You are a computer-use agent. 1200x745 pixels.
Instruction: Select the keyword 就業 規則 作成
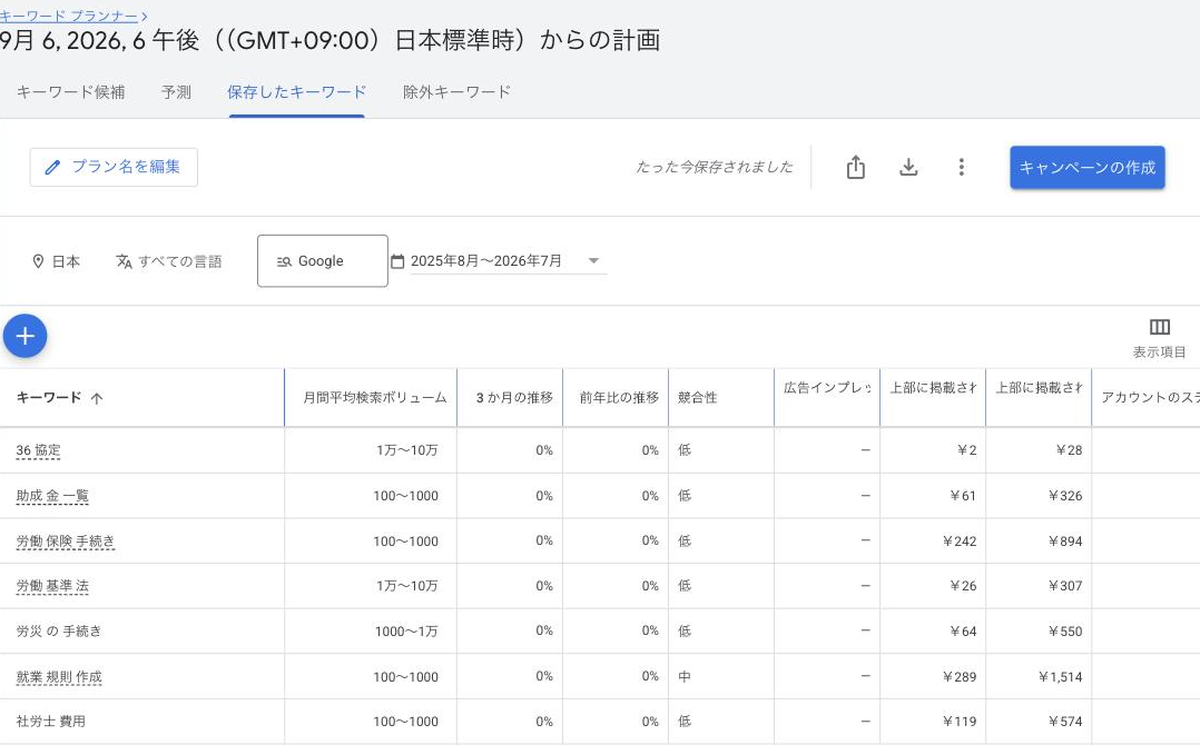point(59,677)
